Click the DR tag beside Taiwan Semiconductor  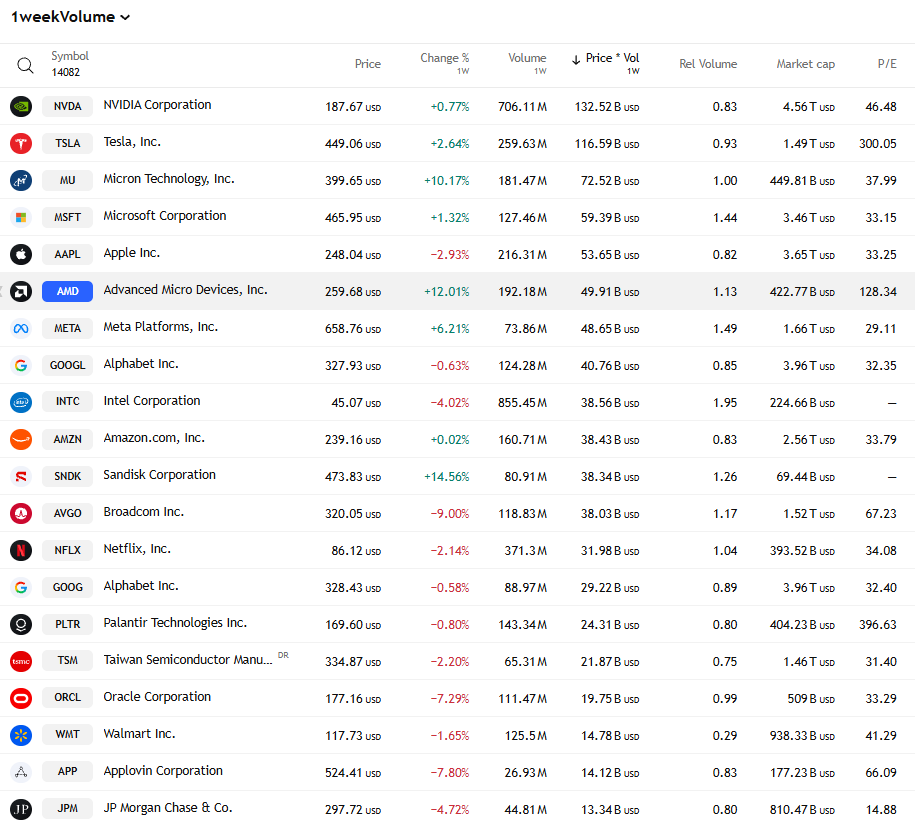[283, 655]
